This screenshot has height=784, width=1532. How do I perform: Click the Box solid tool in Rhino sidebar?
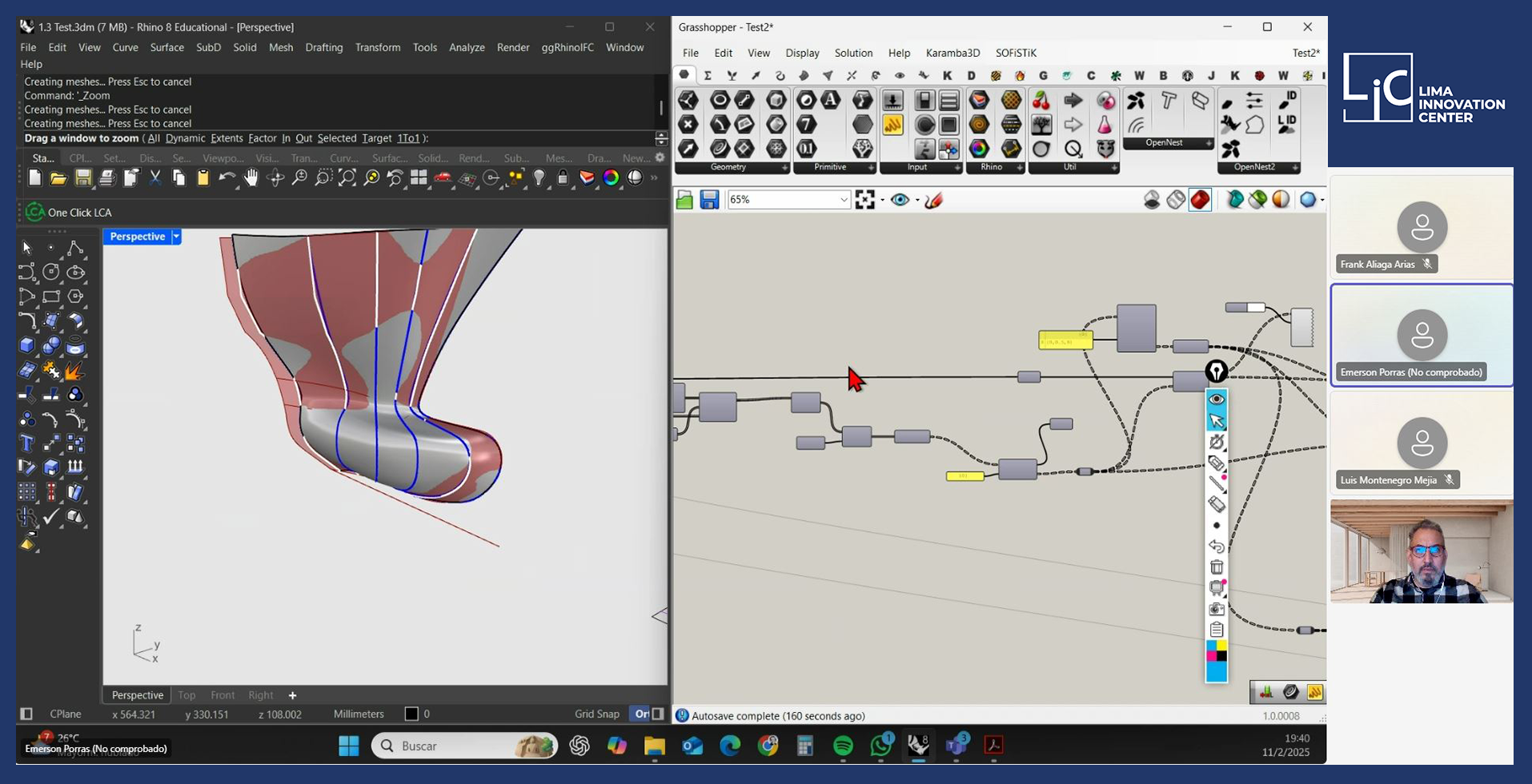click(x=27, y=346)
